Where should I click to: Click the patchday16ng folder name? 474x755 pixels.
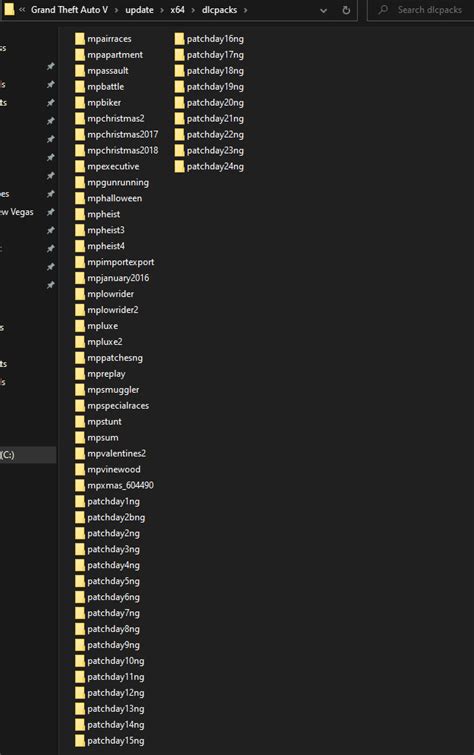[215, 39]
